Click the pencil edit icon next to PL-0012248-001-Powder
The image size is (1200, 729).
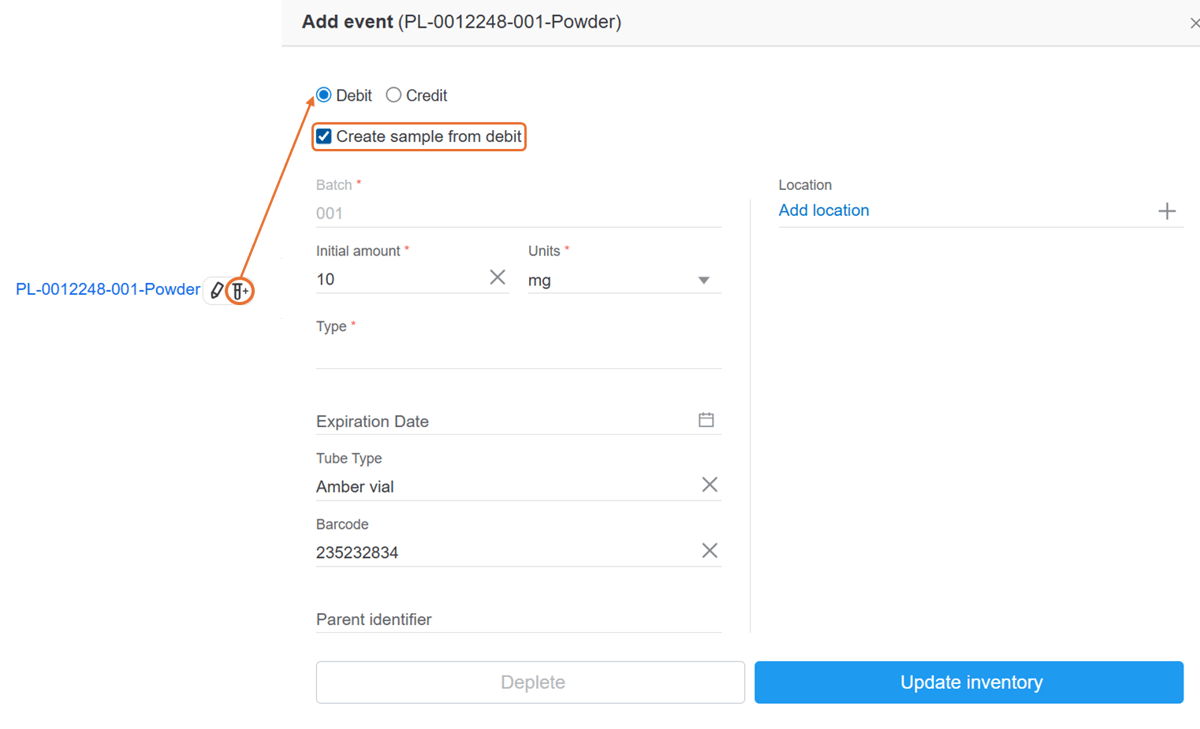(218, 289)
